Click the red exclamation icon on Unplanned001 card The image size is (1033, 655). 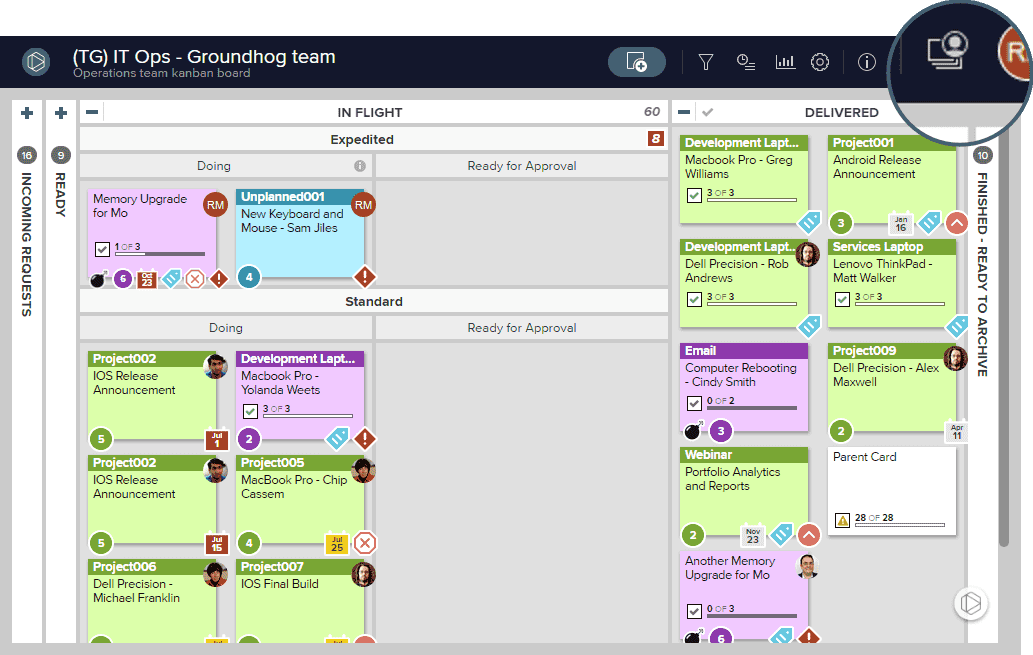point(364,277)
